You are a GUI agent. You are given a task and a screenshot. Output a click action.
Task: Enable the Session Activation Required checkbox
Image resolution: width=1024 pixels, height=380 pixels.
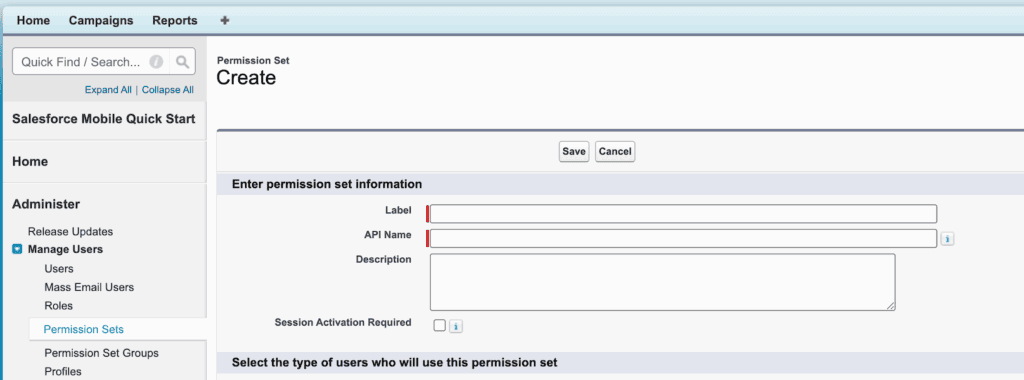(x=440, y=325)
